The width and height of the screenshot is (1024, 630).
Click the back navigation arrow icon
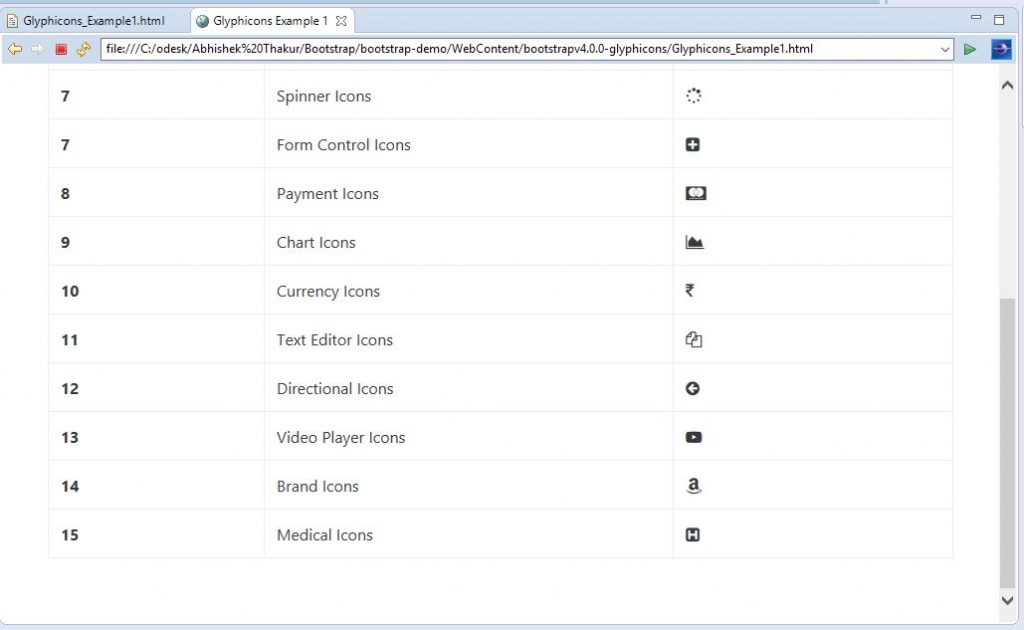pos(15,47)
